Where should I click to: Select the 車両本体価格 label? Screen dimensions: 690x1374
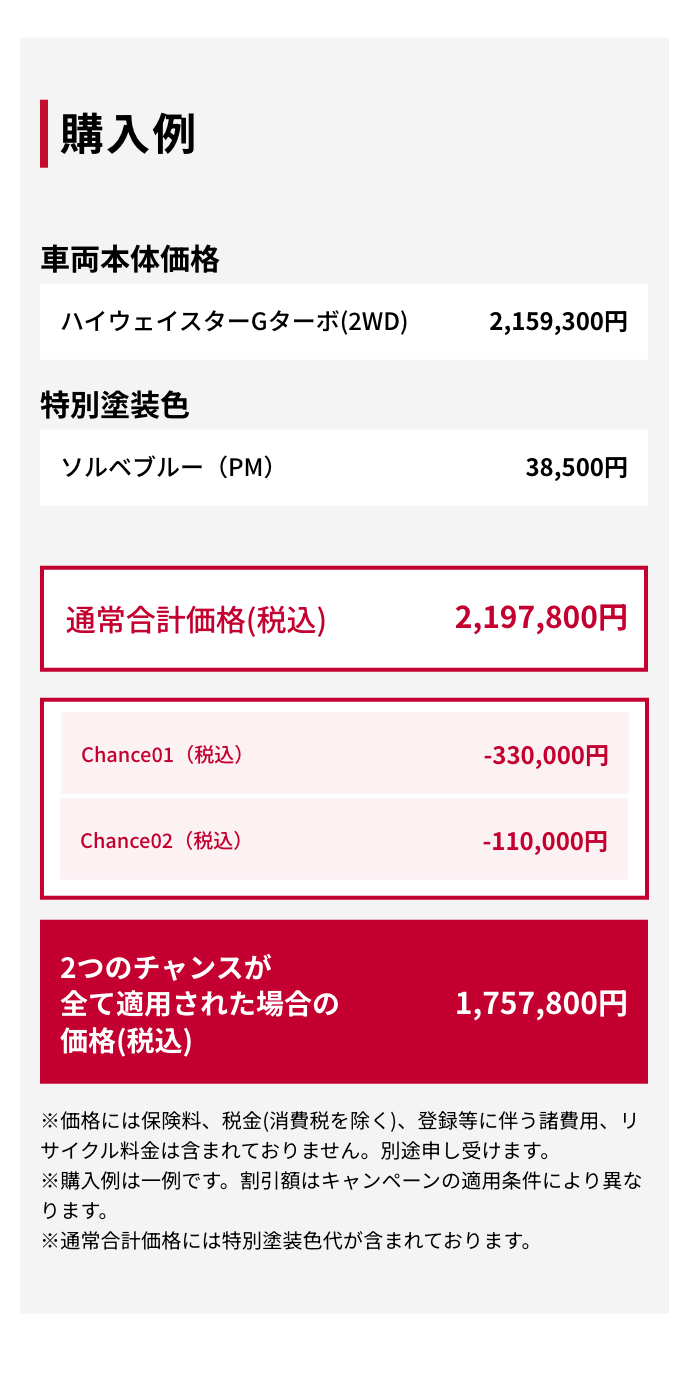tap(130, 260)
